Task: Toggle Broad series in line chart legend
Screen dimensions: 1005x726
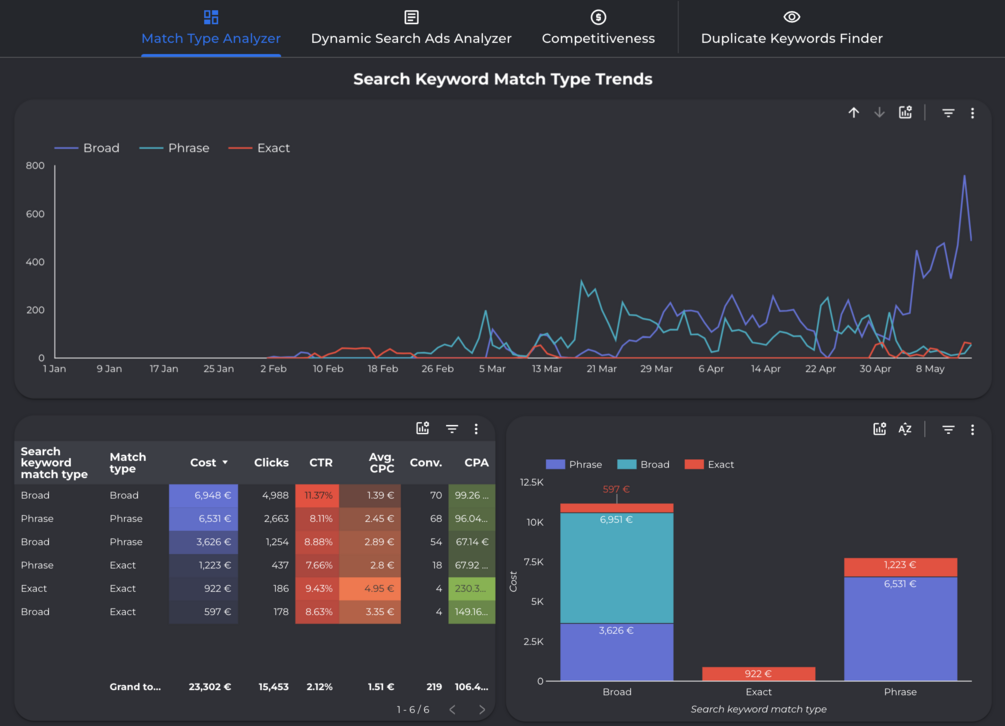Action: (87, 148)
